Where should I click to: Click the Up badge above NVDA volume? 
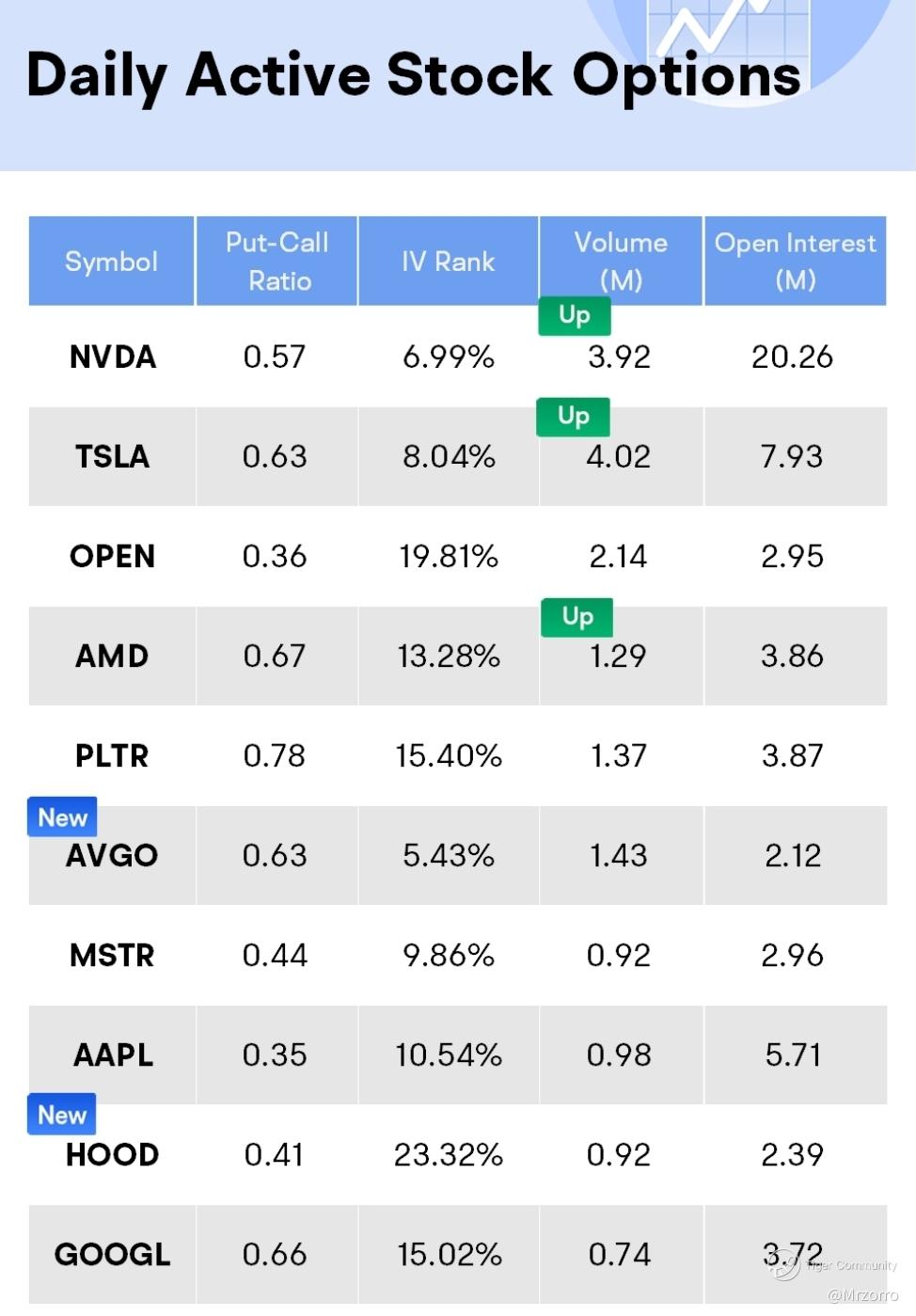pyautogui.click(x=574, y=315)
